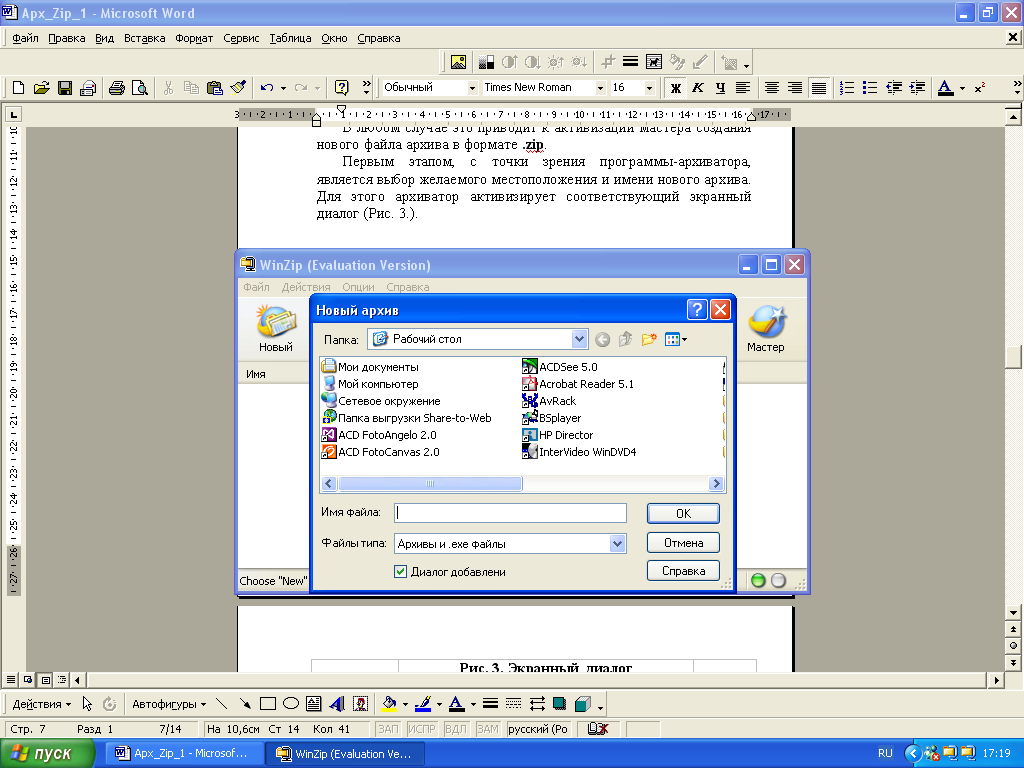Image resolution: width=1024 pixels, height=768 pixels.
Task: Open the Таблица menu
Action: [x=290, y=38]
